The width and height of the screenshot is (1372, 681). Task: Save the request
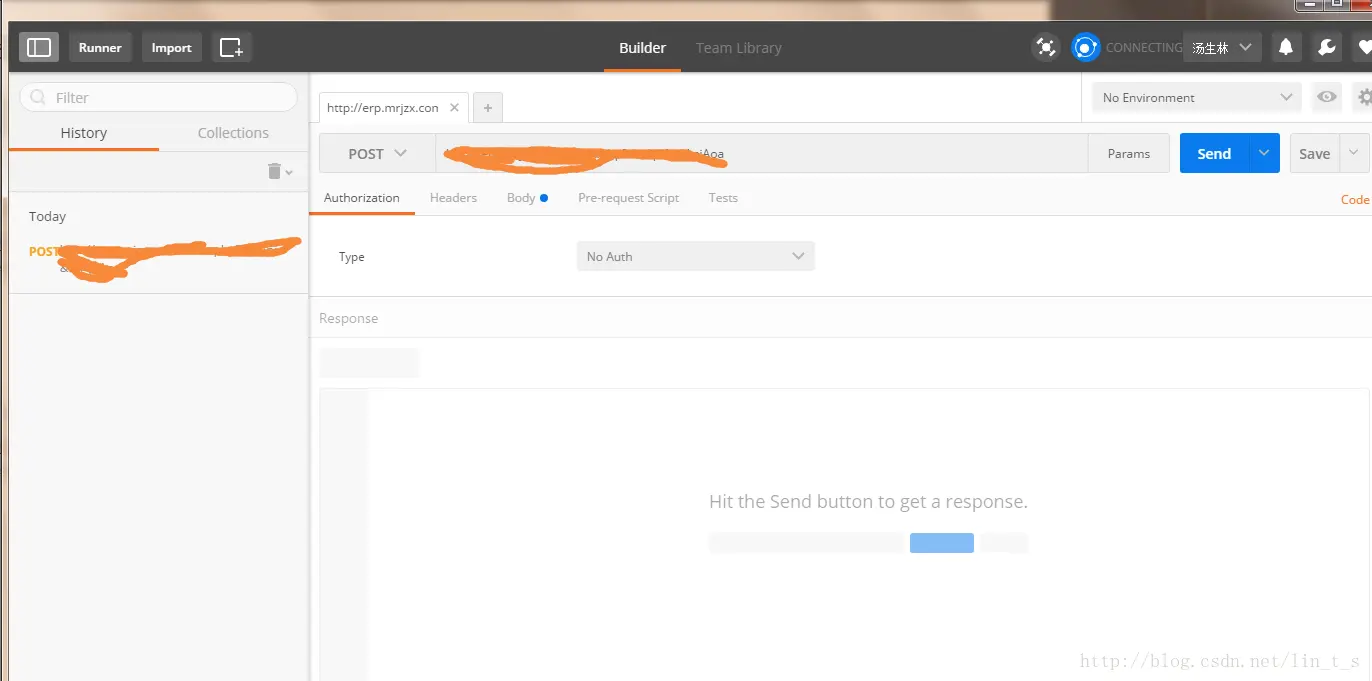click(1314, 153)
